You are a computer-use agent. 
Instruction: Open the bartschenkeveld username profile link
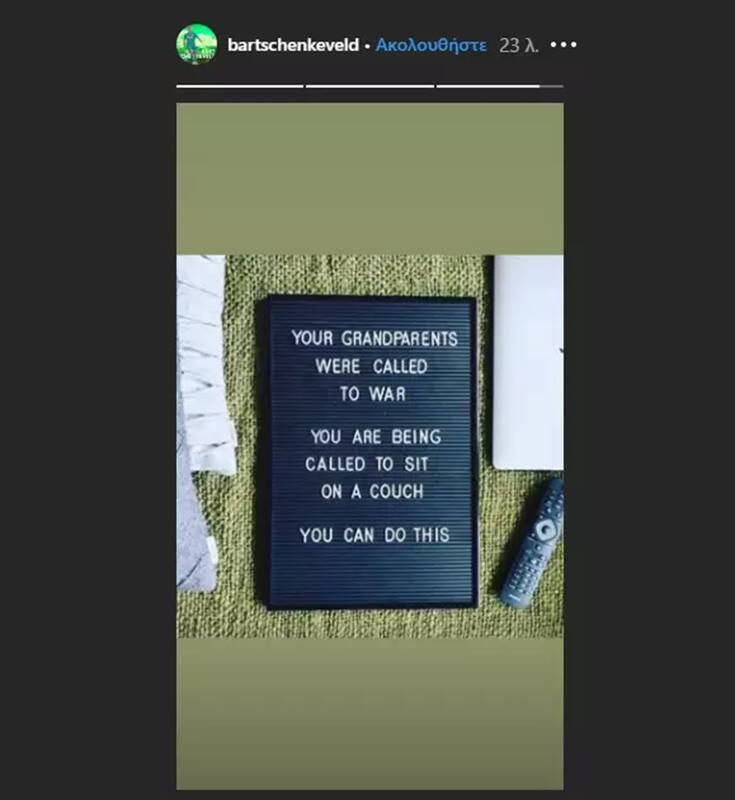coord(293,45)
